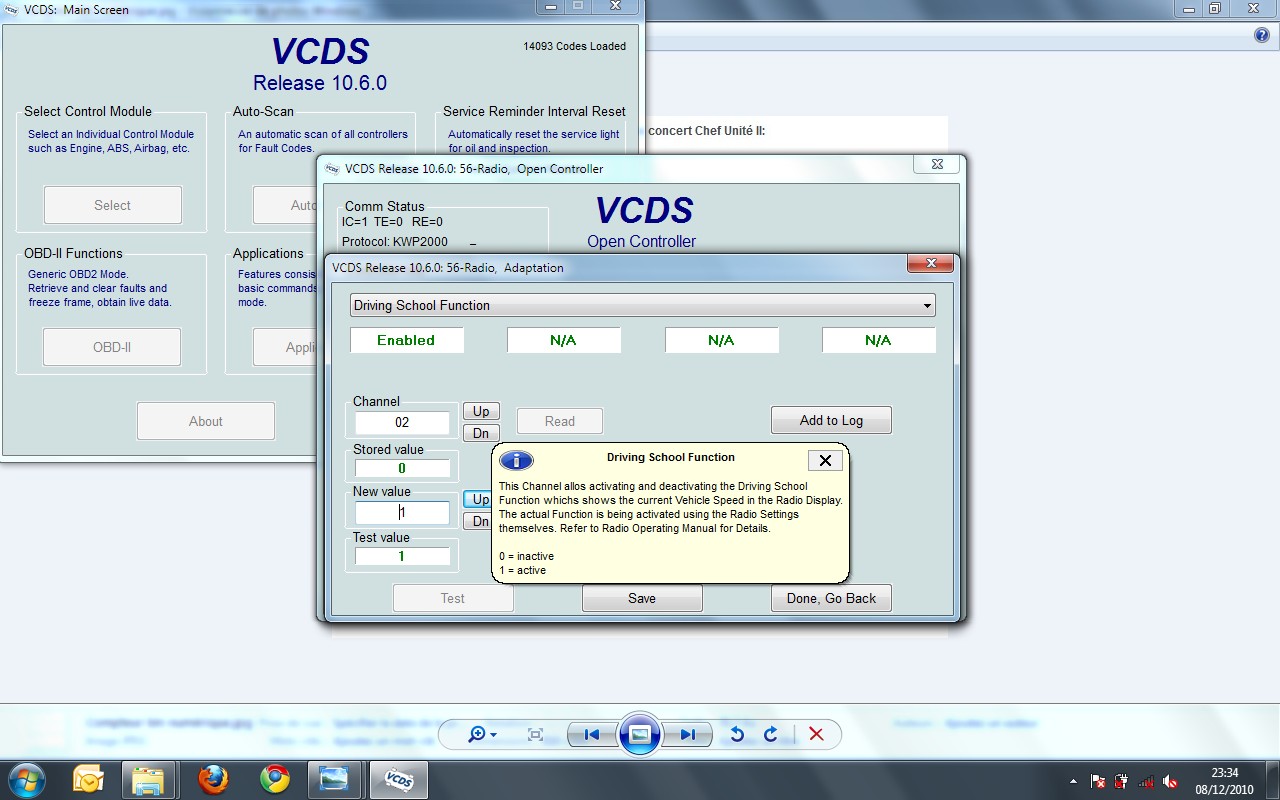The image size is (1280, 800).
Task: Launch Firefox from the taskbar
Action: pos(213,779)
